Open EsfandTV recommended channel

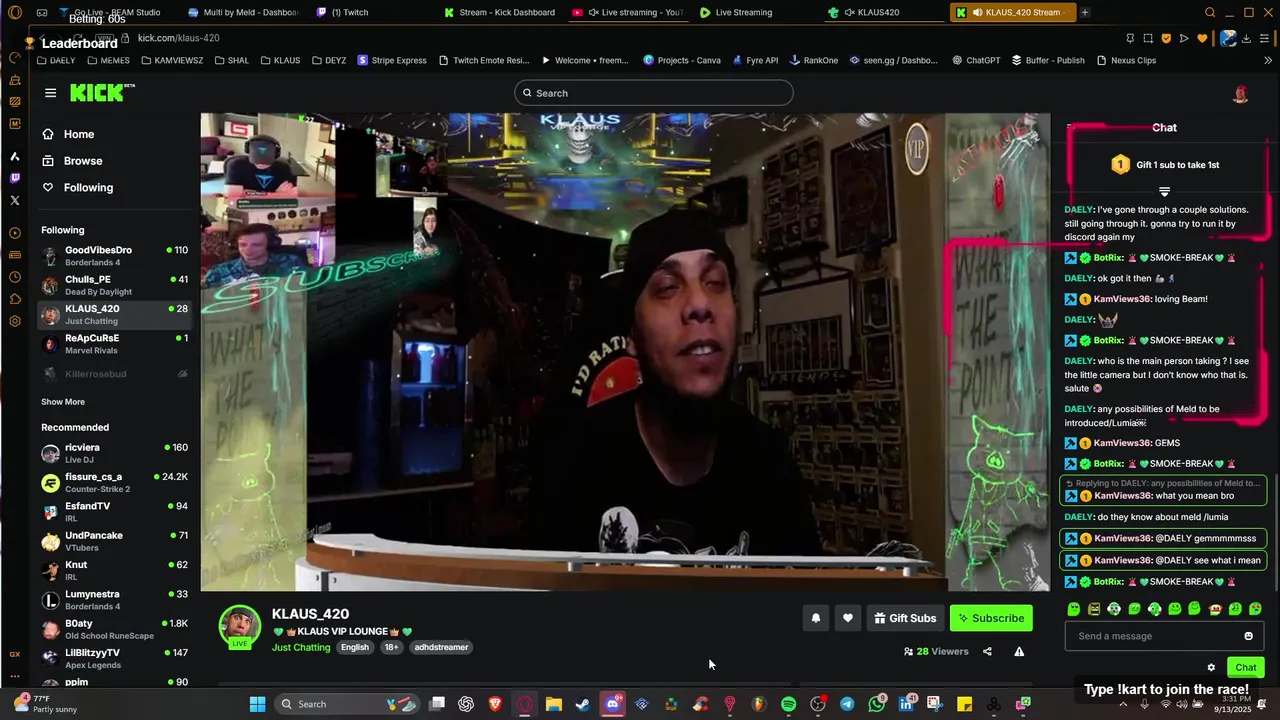point(115,512)
